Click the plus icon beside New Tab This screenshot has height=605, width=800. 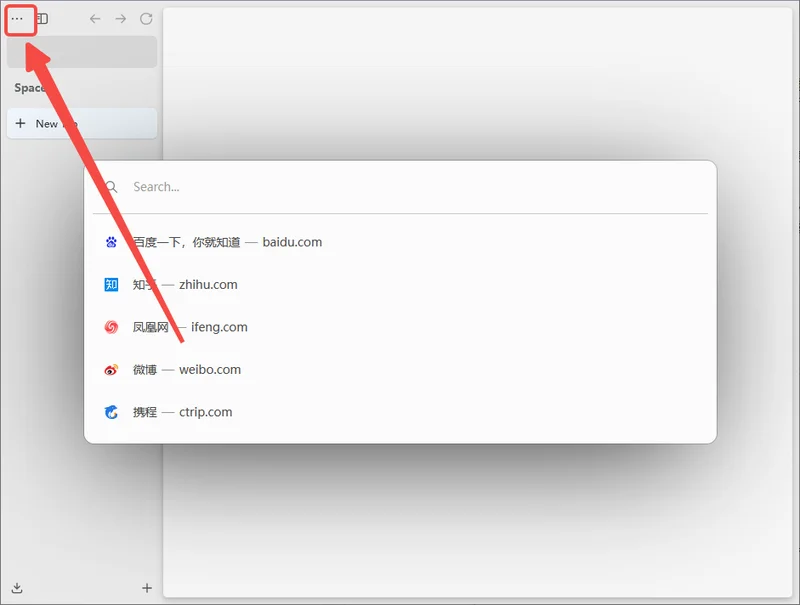20,123
